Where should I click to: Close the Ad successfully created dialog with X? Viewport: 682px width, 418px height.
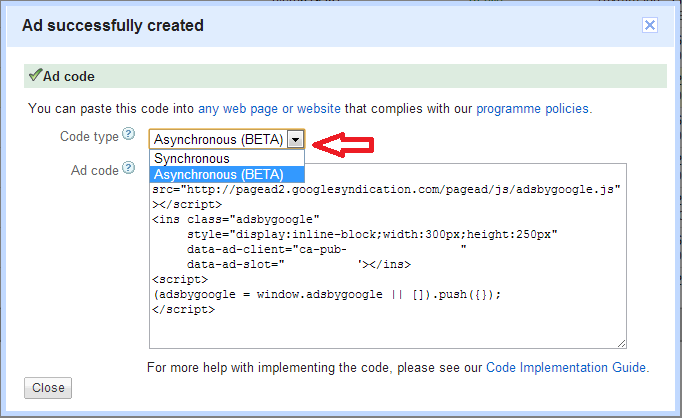[x=650, y=25]
